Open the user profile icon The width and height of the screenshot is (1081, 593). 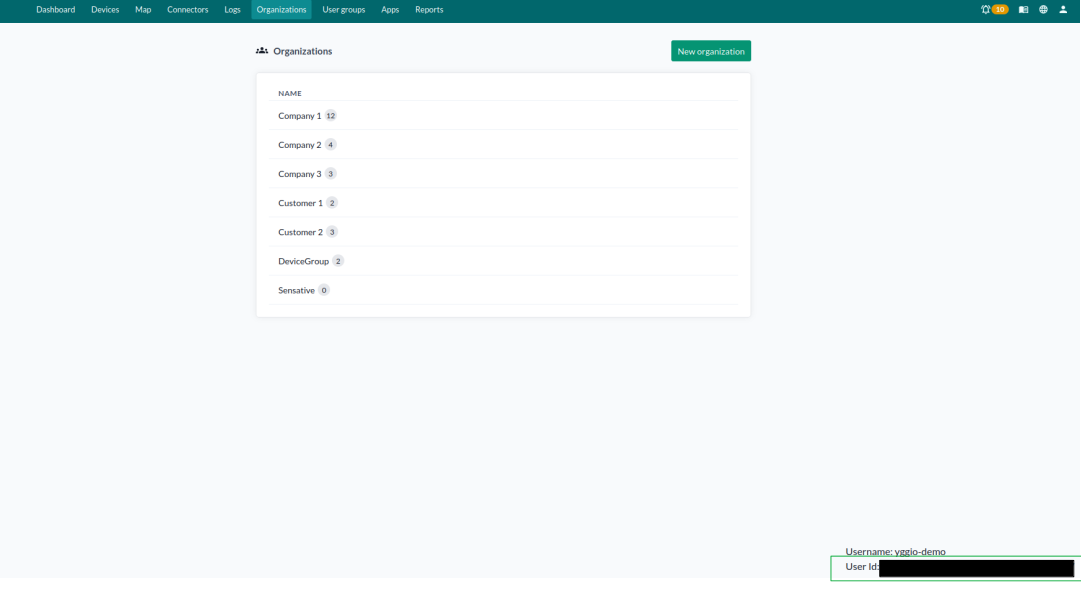point(1064,9)
